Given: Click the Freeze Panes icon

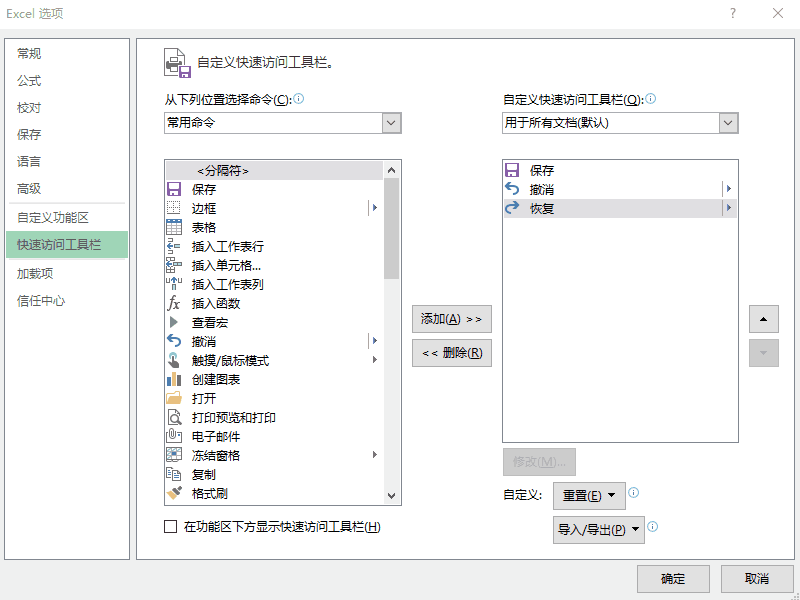Looking at the screenshot, I should click(174, 456).
